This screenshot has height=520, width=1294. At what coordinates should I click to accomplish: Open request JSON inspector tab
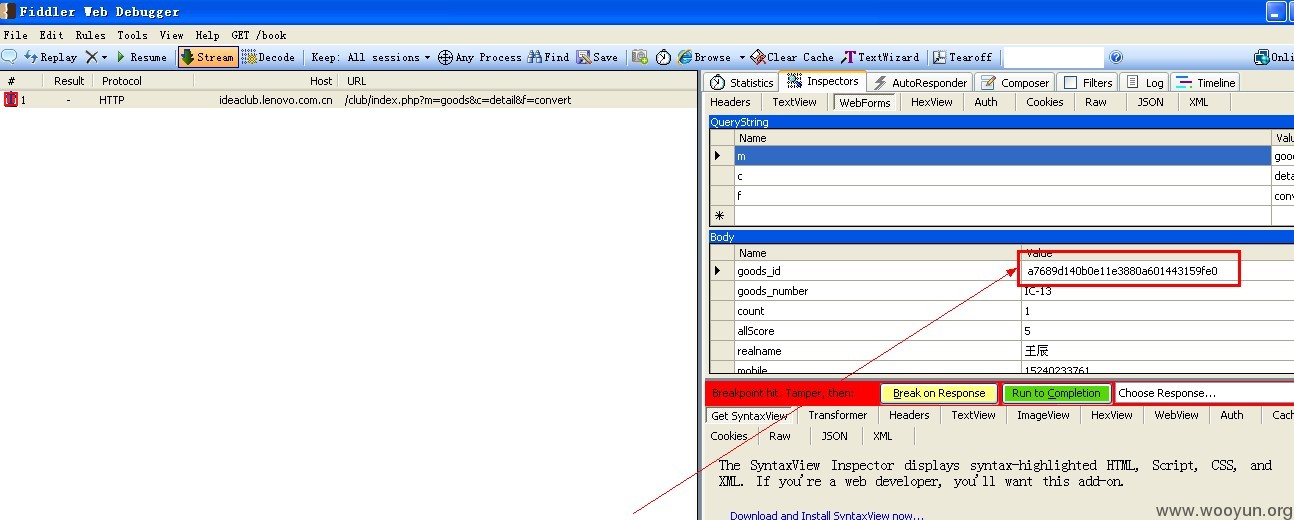click(x=1151, y=102)
